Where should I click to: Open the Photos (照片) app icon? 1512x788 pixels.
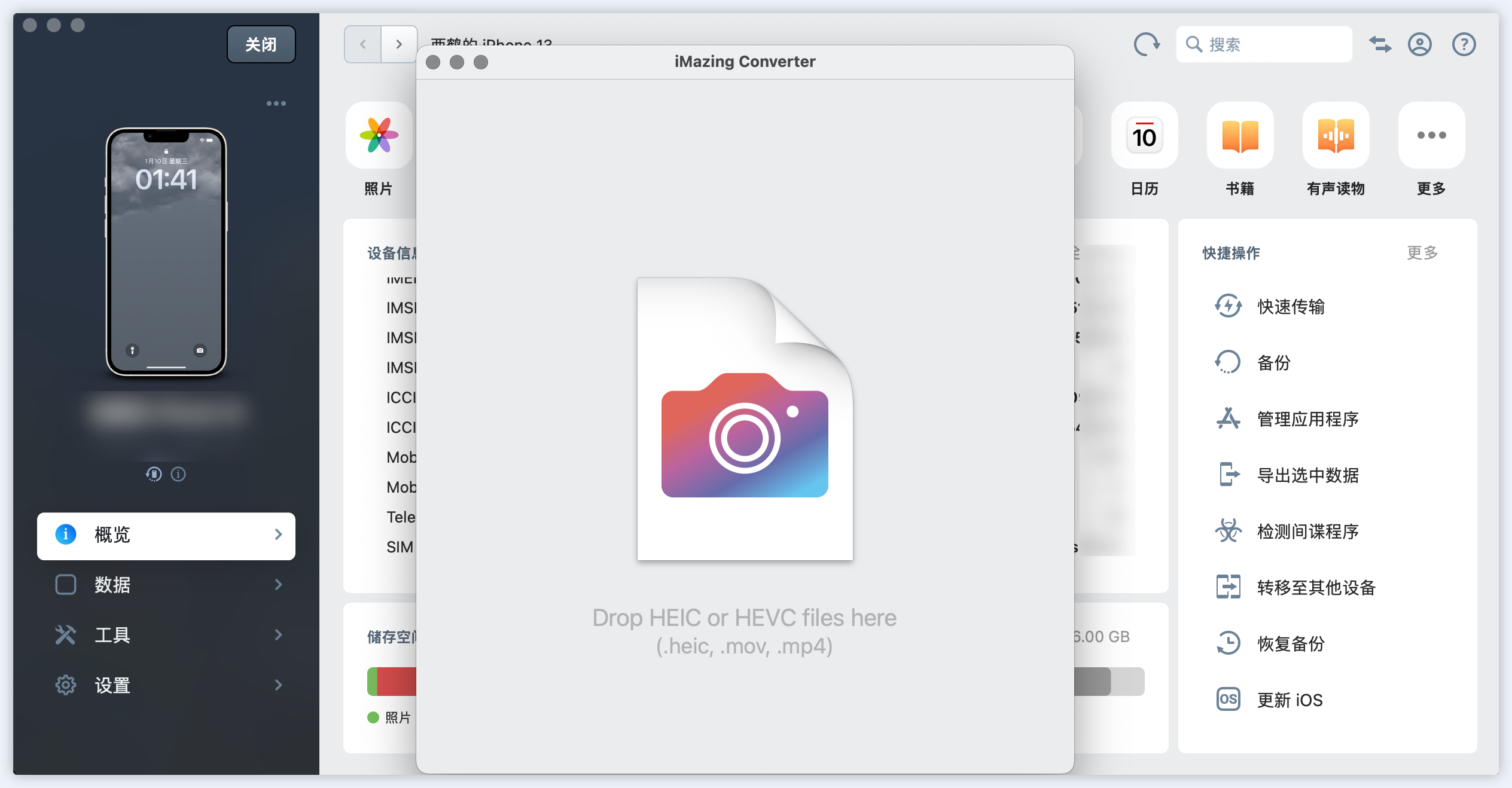click(379, 135)
